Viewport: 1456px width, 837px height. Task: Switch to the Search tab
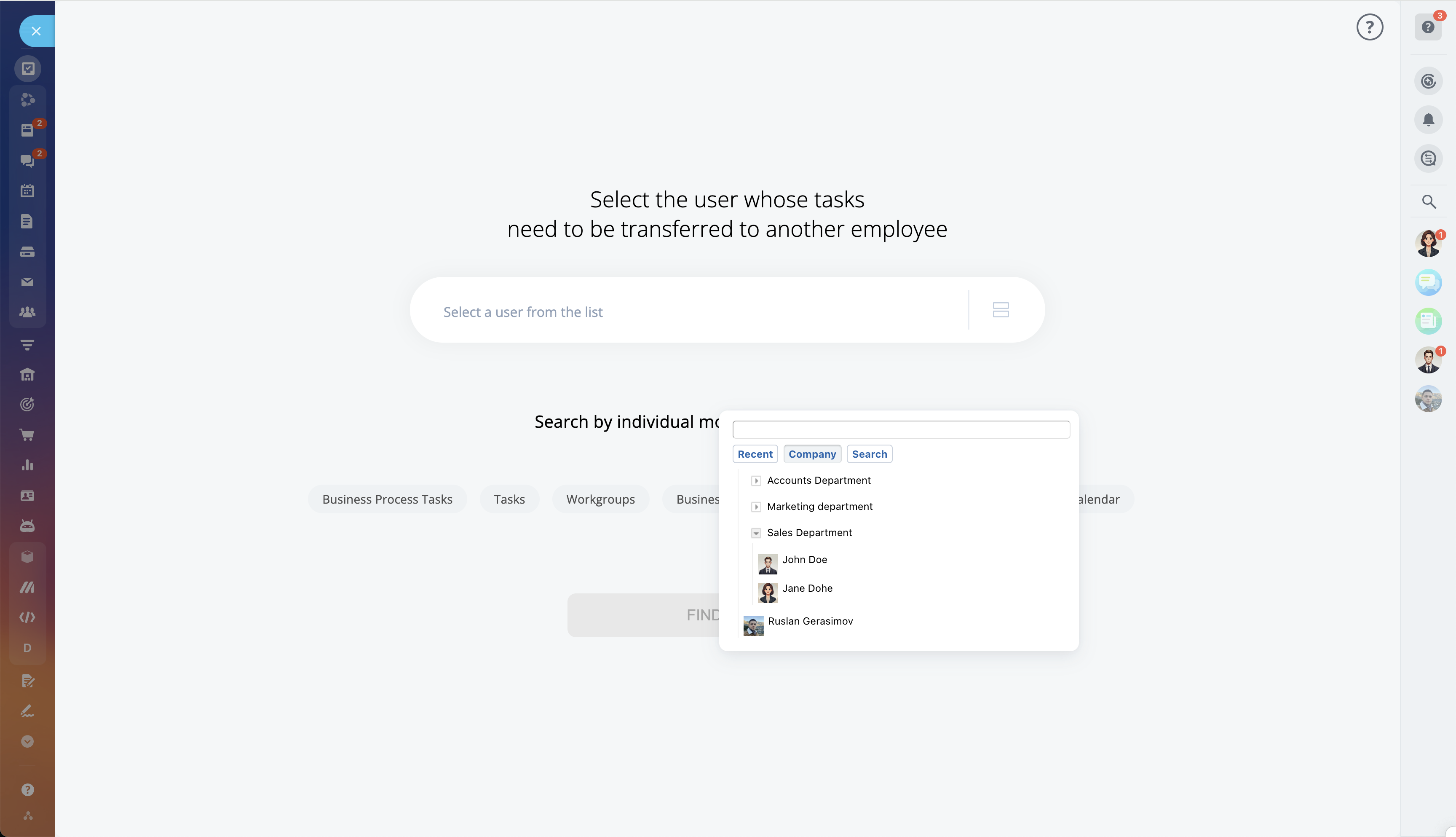[x=870, y=454]
